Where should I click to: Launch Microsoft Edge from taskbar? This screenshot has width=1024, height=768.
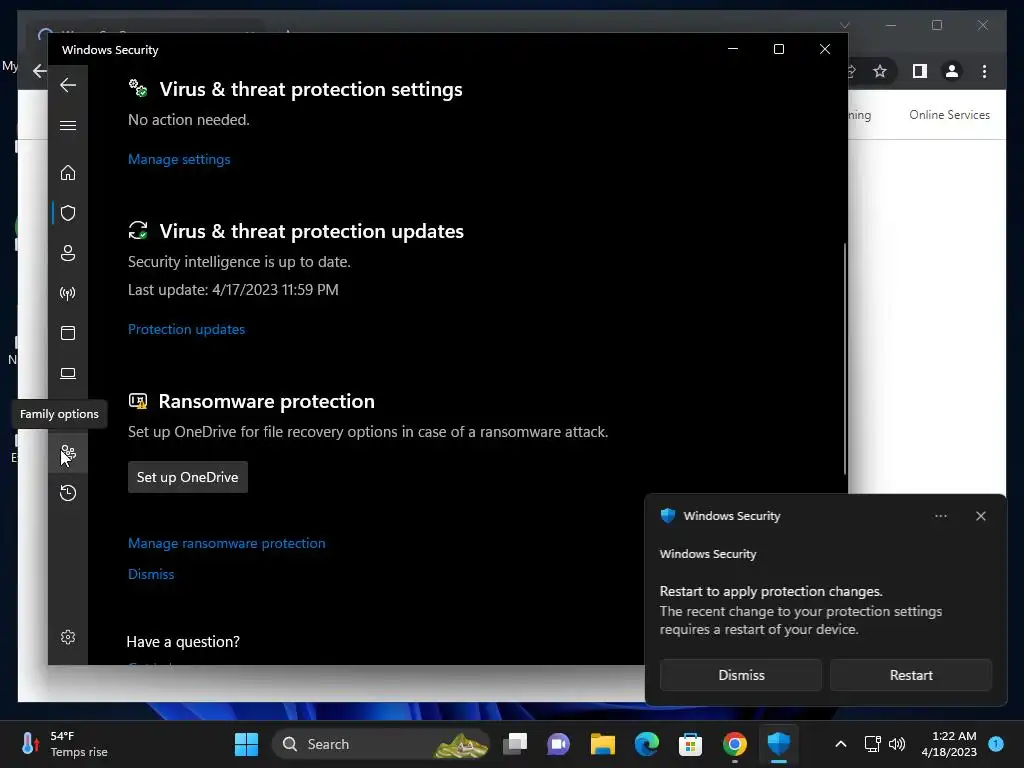(646, 744)
